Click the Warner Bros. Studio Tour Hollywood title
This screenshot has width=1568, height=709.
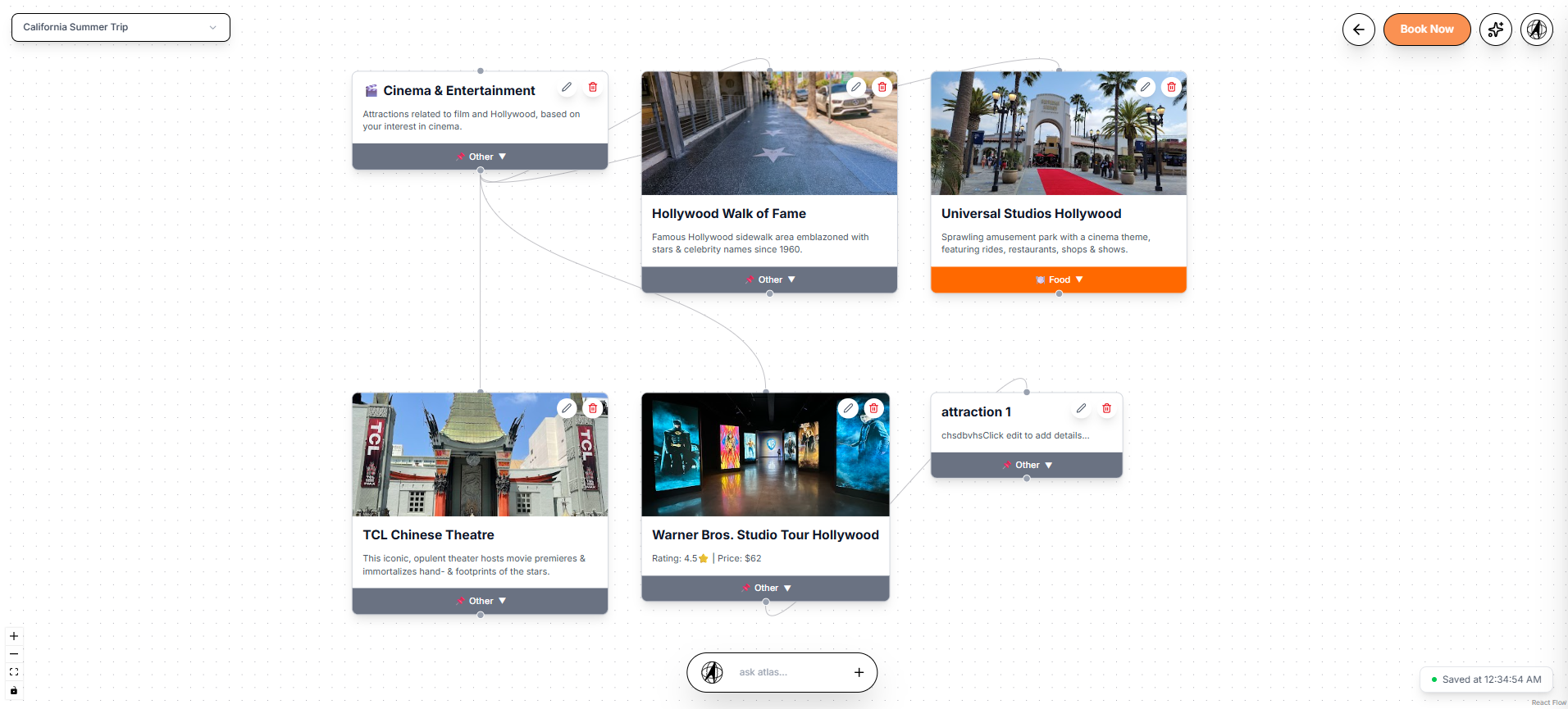tap(765, 535)
